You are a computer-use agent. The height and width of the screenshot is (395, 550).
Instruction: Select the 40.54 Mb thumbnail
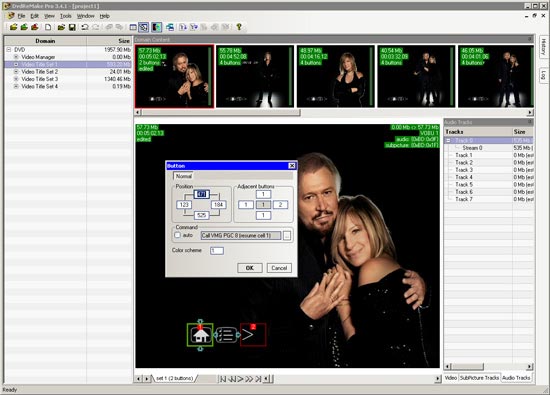[416, 76]
